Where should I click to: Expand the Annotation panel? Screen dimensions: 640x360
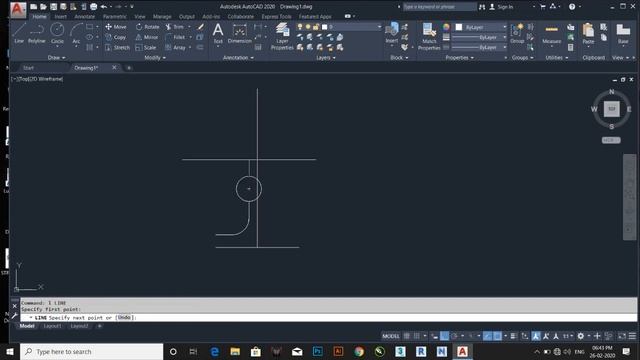coord(238,58)
